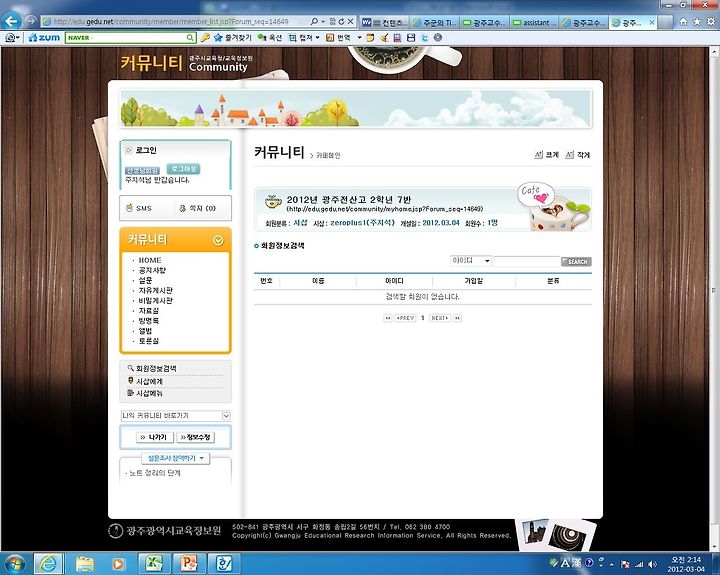Click the zeroplus1(주지석) sysop link

click(362, 223)
